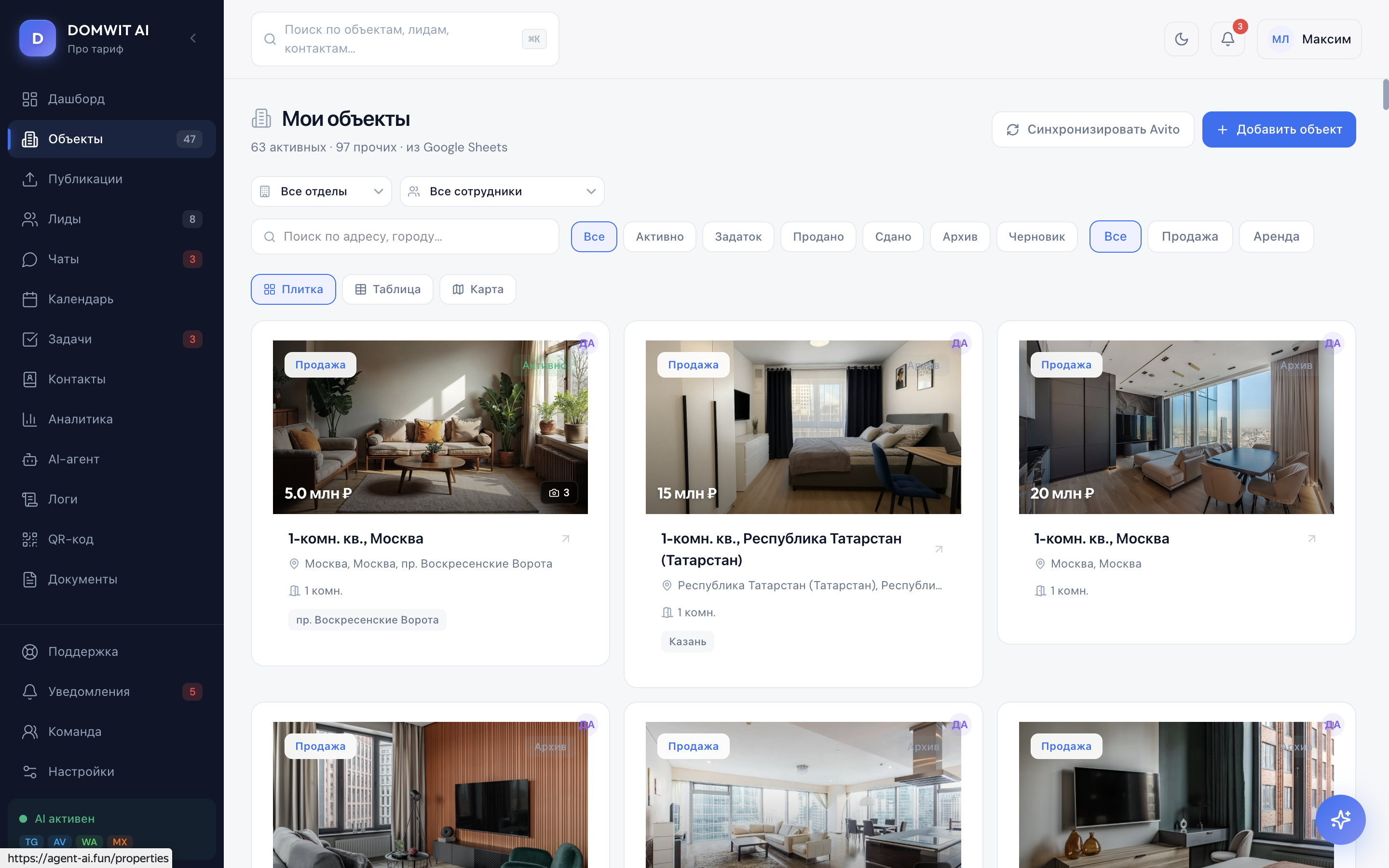1389x868 pixels.
Task: Switch to Карта view
Action: 477,289
